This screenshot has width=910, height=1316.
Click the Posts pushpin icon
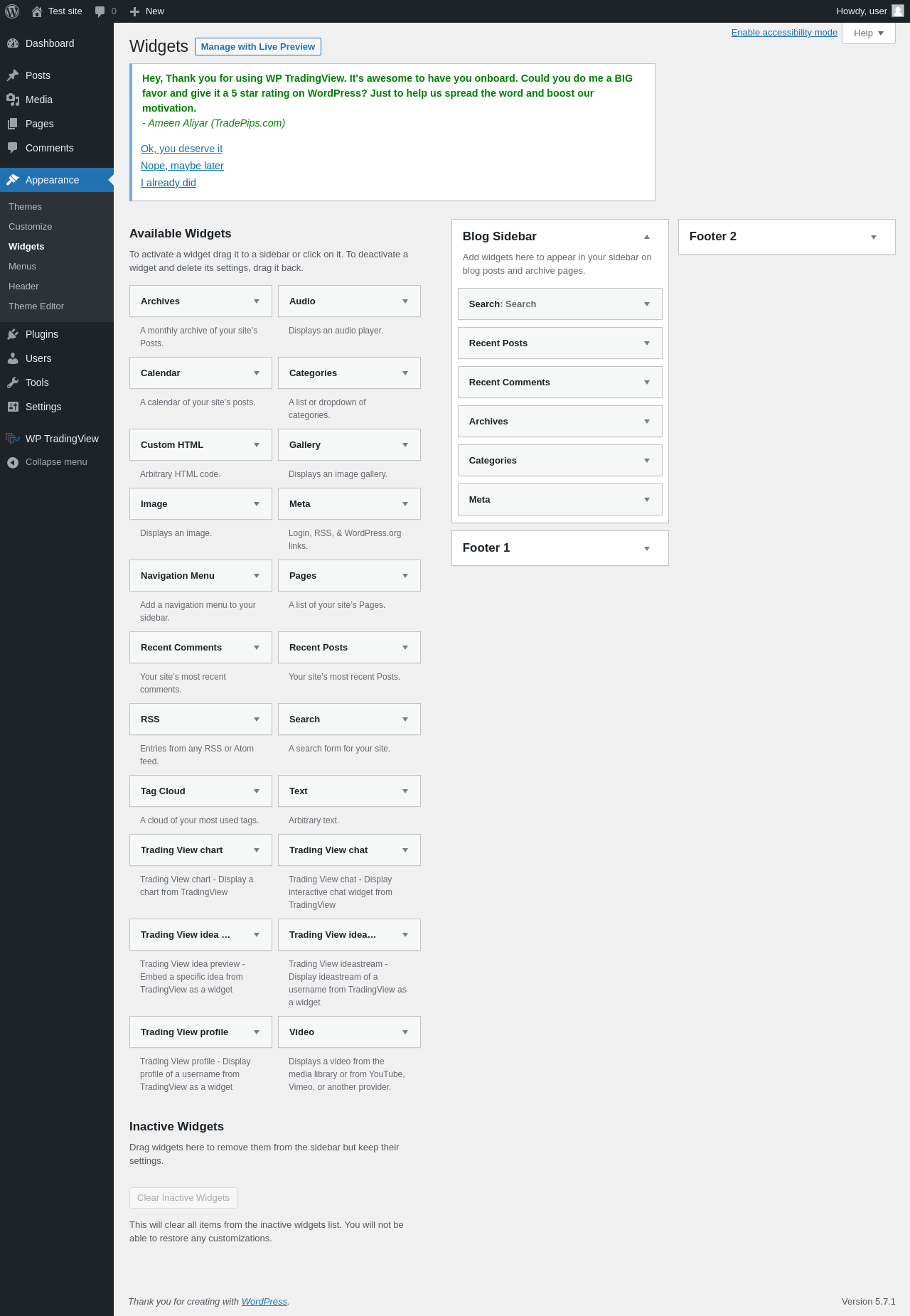pyautogui.click(x=13, y=75)
